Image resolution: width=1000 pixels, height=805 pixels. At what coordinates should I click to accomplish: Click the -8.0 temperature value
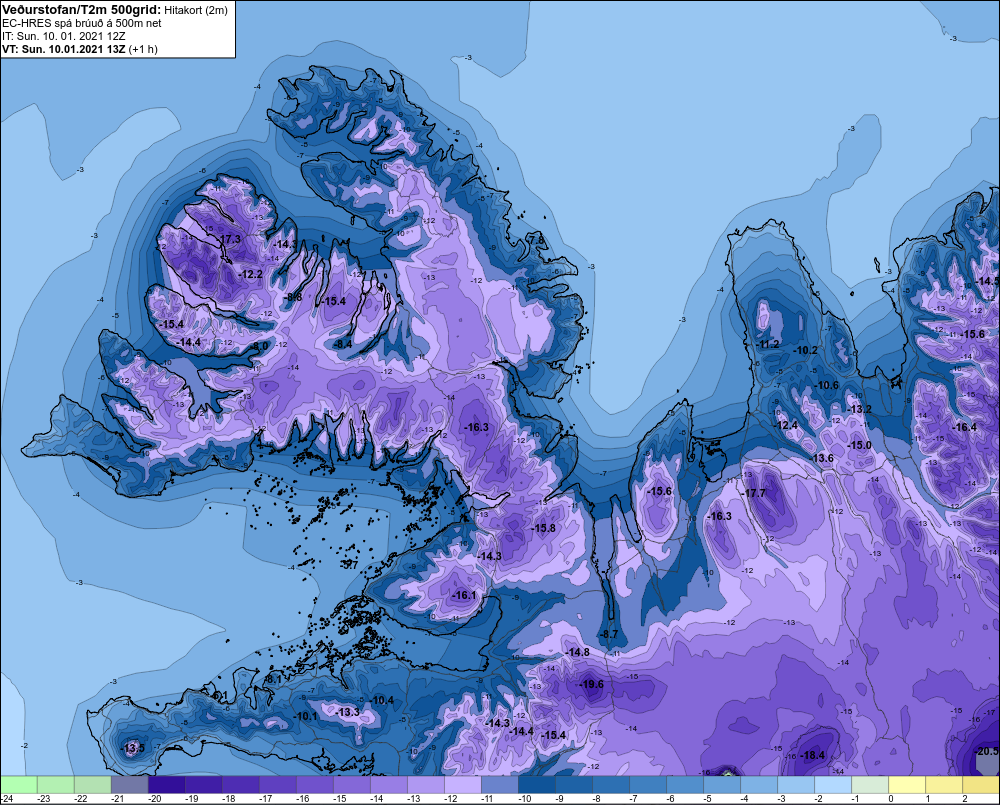coord(260,346)
